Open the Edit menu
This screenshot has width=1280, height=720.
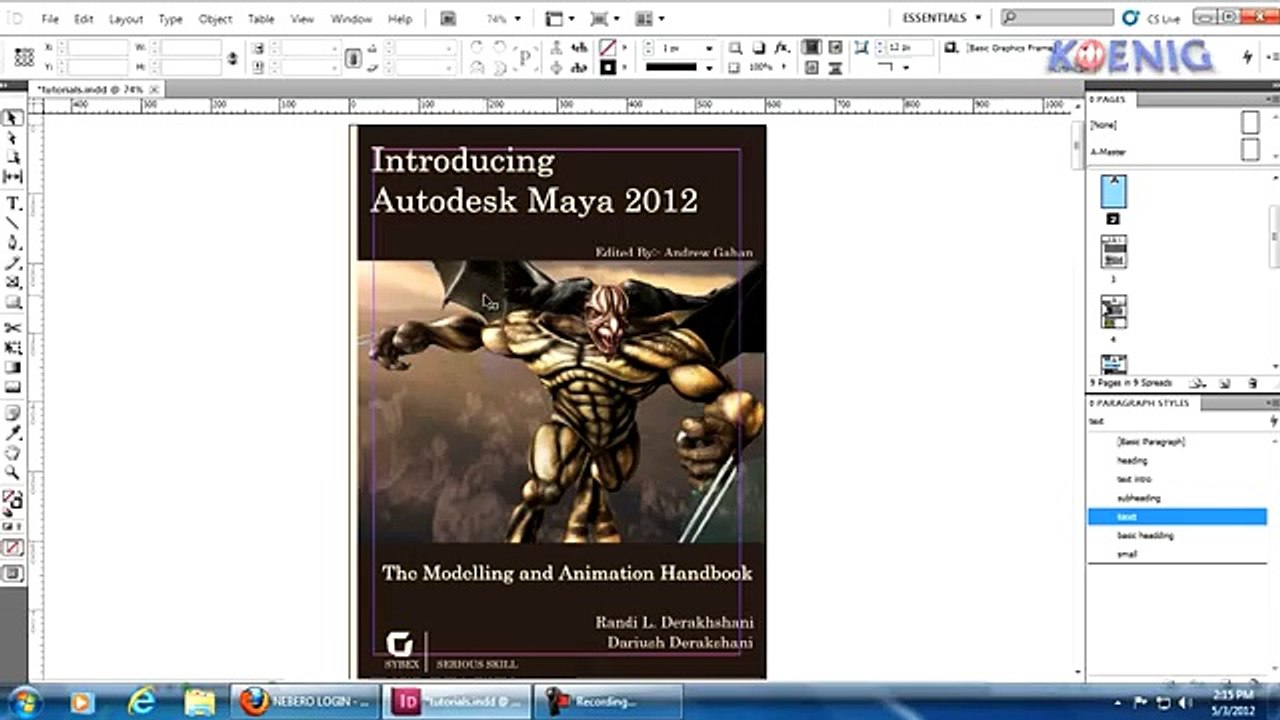[x=84, y=19]
